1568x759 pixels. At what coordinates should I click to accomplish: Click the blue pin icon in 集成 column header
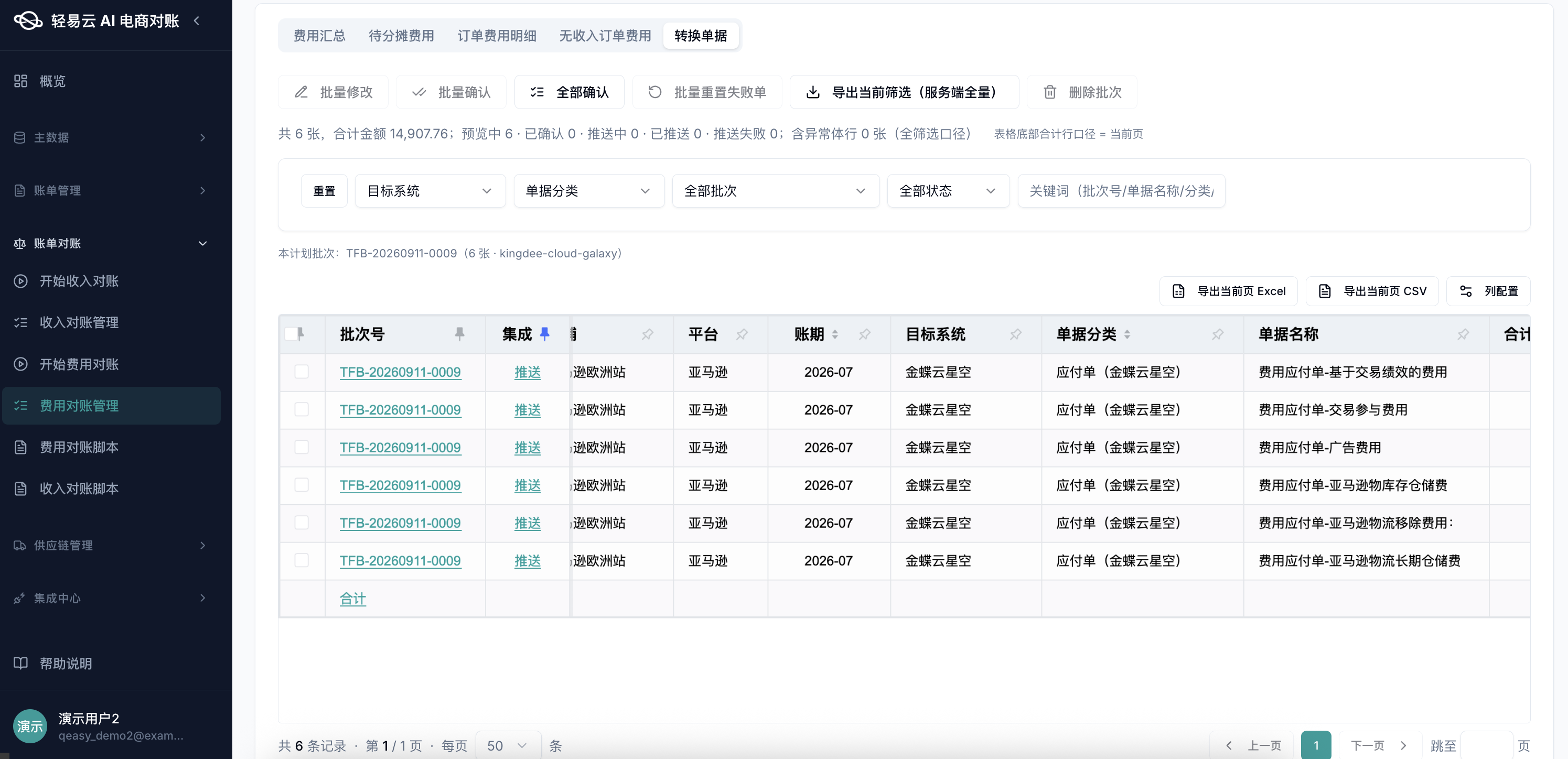[545, 333]
